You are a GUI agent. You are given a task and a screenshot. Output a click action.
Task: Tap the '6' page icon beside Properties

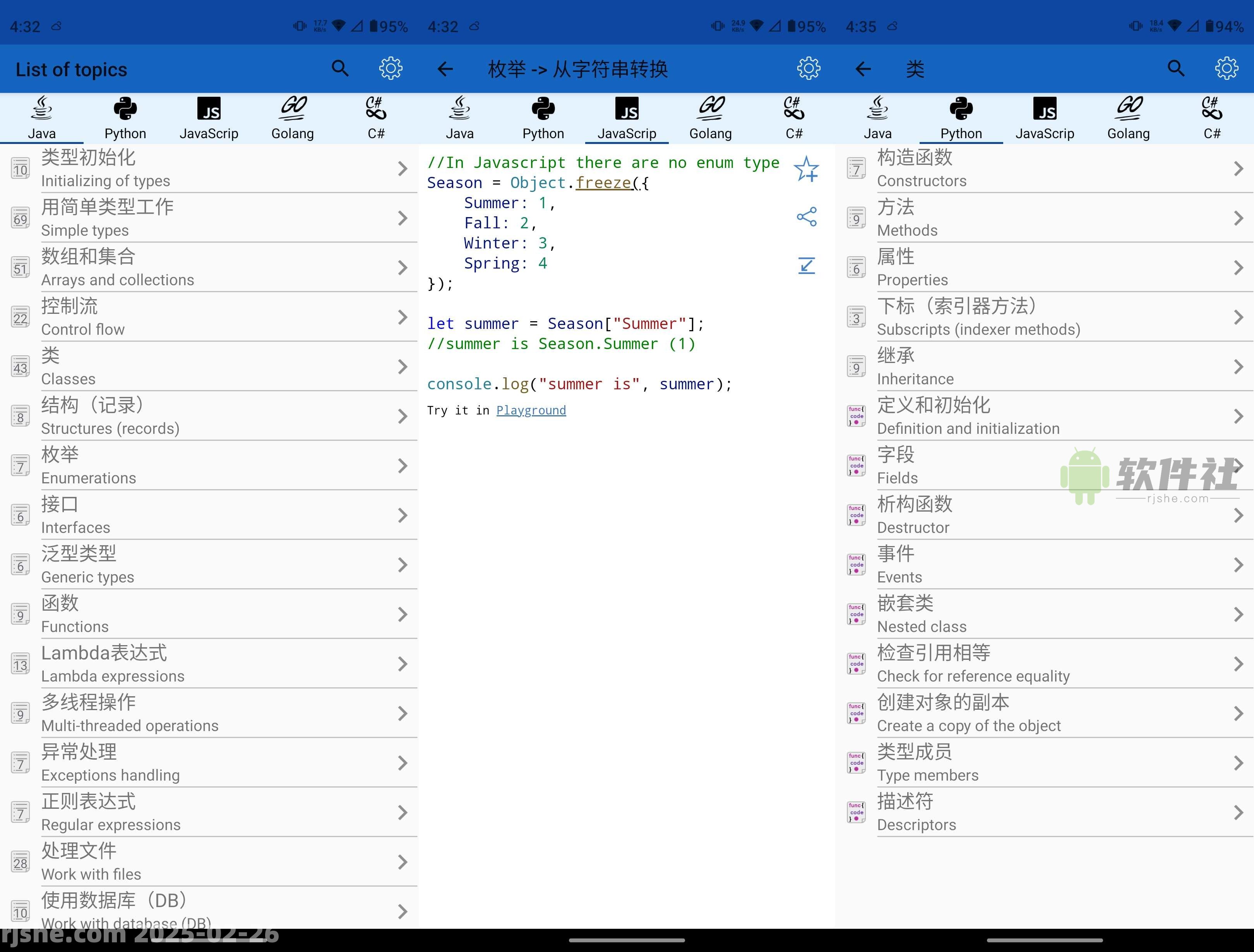[856, 268]
